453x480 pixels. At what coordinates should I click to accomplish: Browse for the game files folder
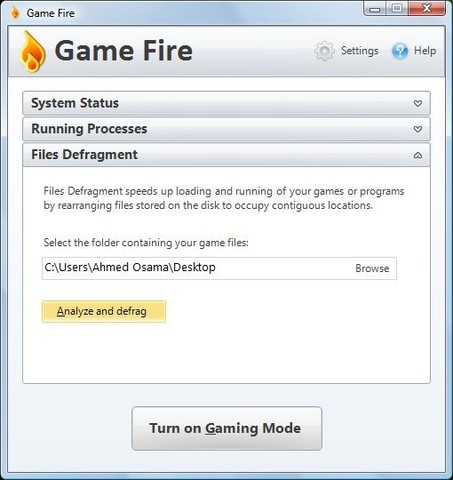click(x=372, y=268)
